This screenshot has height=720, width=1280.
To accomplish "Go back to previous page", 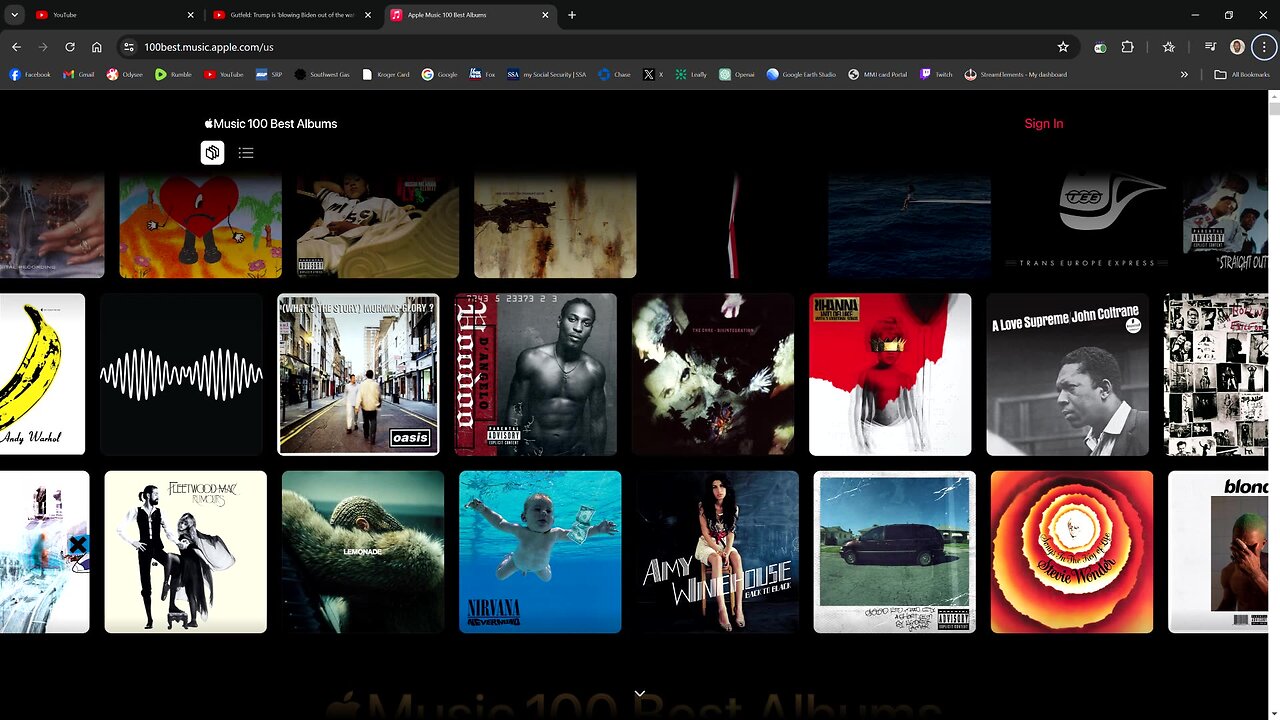I will point(16,47).
